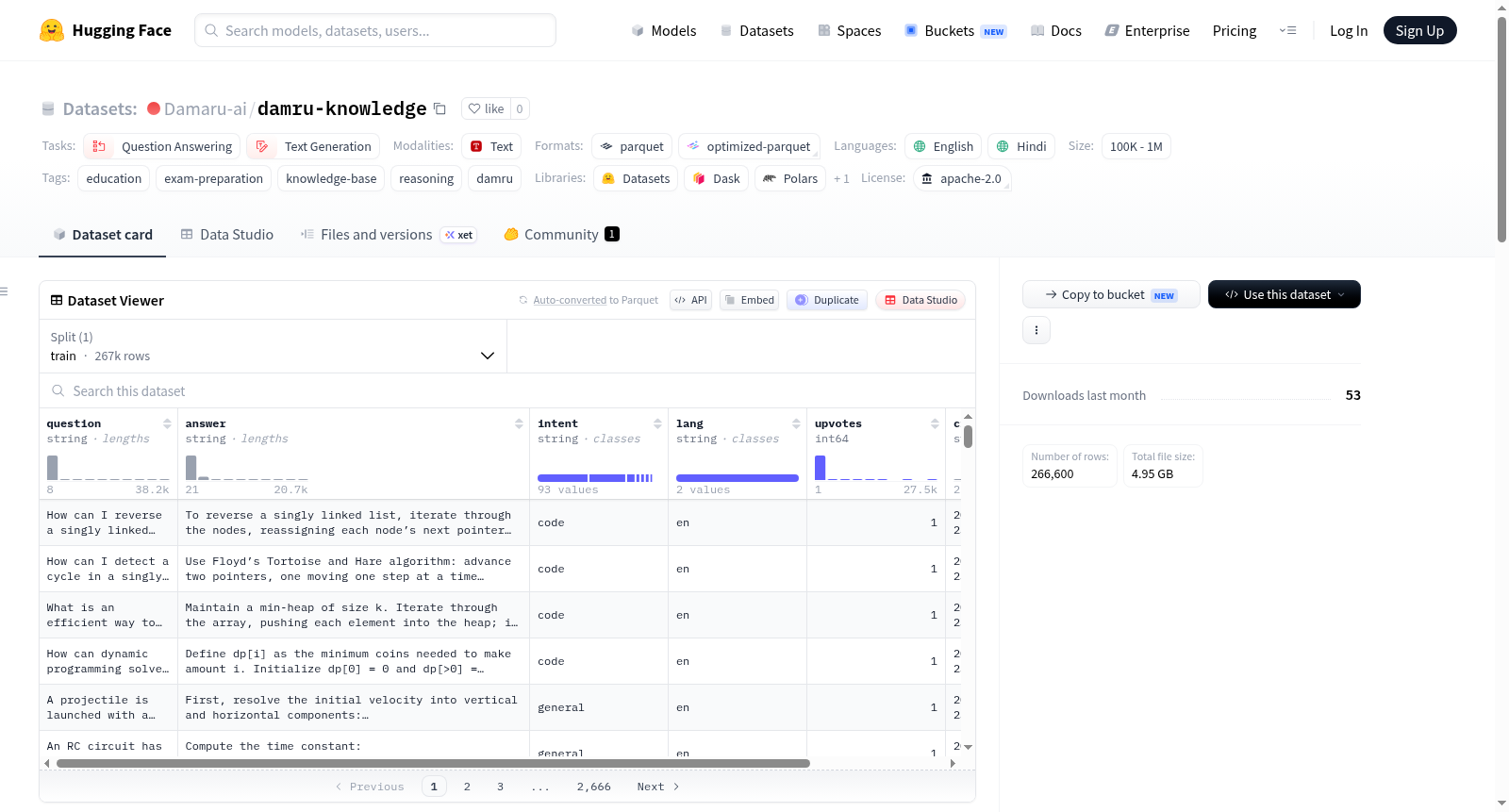Select the Text Generation task tag
This screenshot has width=1509, height=812.
coord(313,146)
